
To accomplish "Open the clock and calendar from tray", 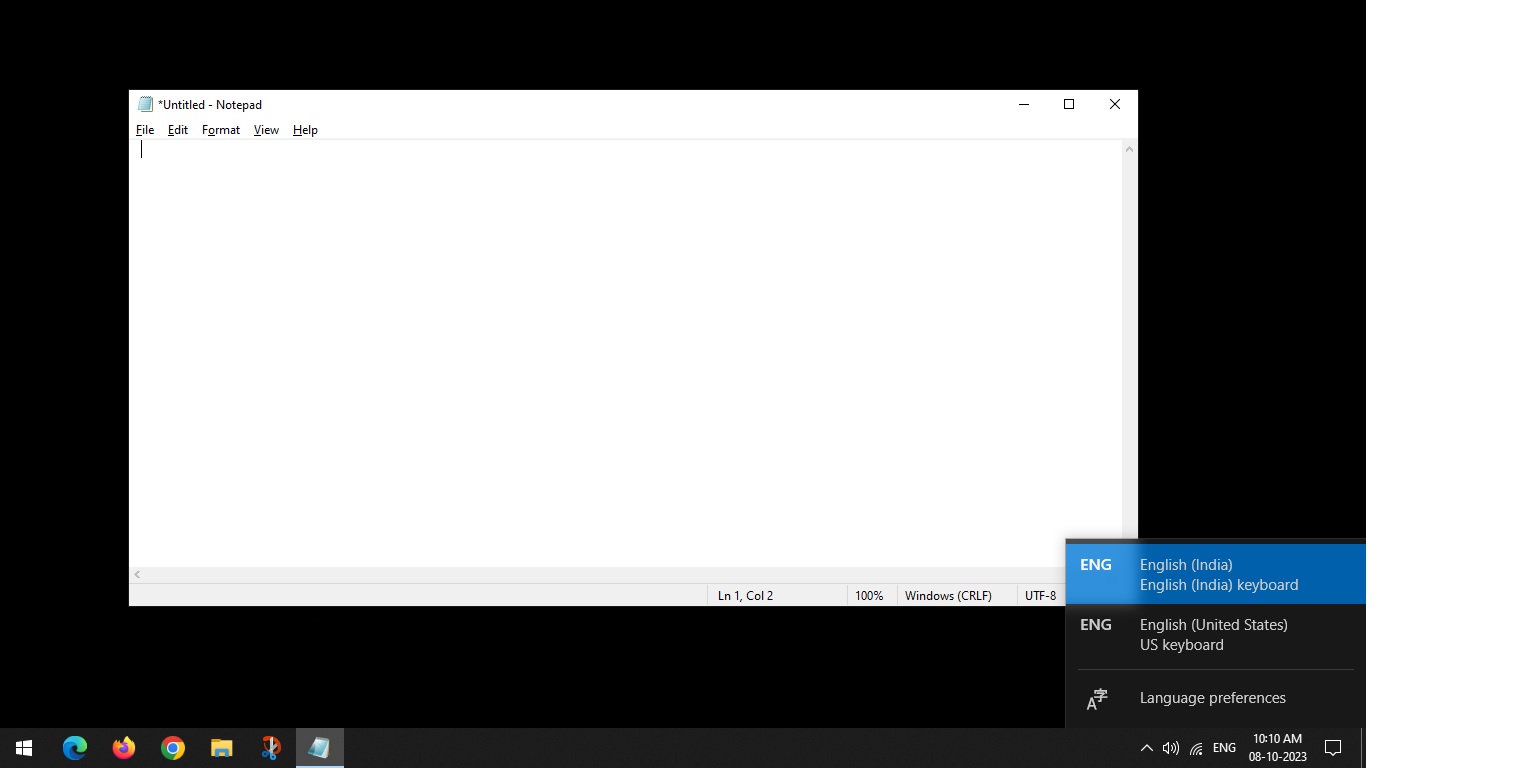I will click(x=1277, y=747).
